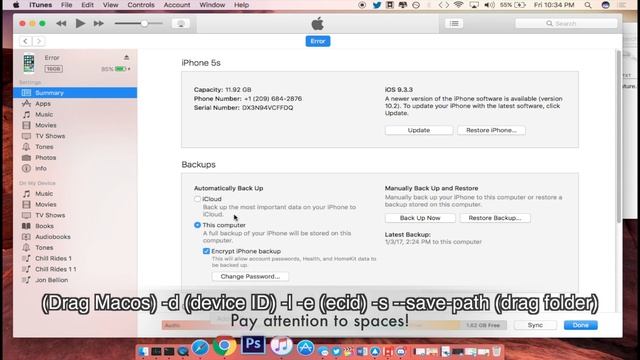Toggle Encrypt iPhone backup checkbox

point(206,251)
